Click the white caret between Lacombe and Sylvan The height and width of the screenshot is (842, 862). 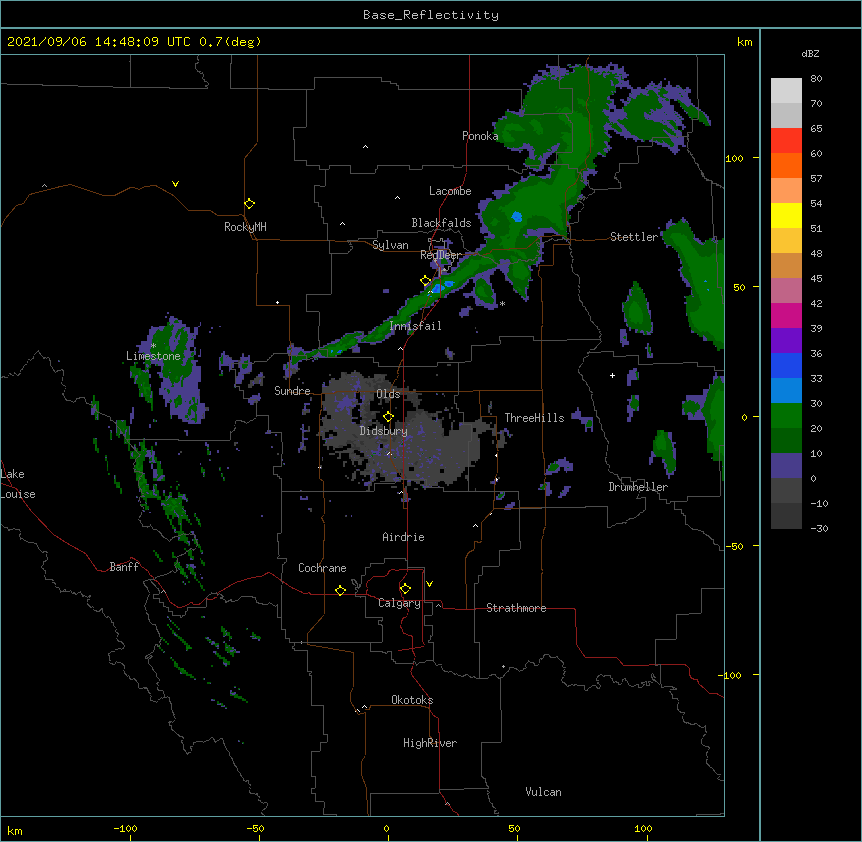tap(397, 197)
